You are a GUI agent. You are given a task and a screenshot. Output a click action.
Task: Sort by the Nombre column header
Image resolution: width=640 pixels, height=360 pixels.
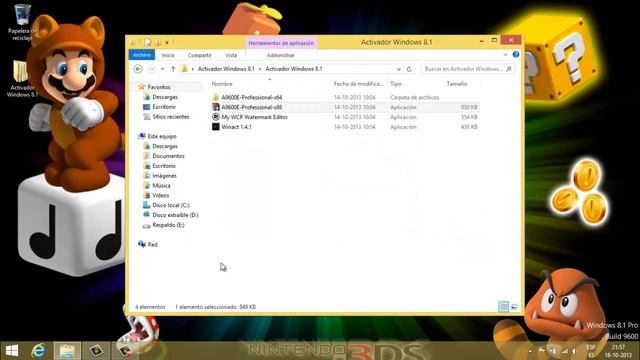(222, 84)
